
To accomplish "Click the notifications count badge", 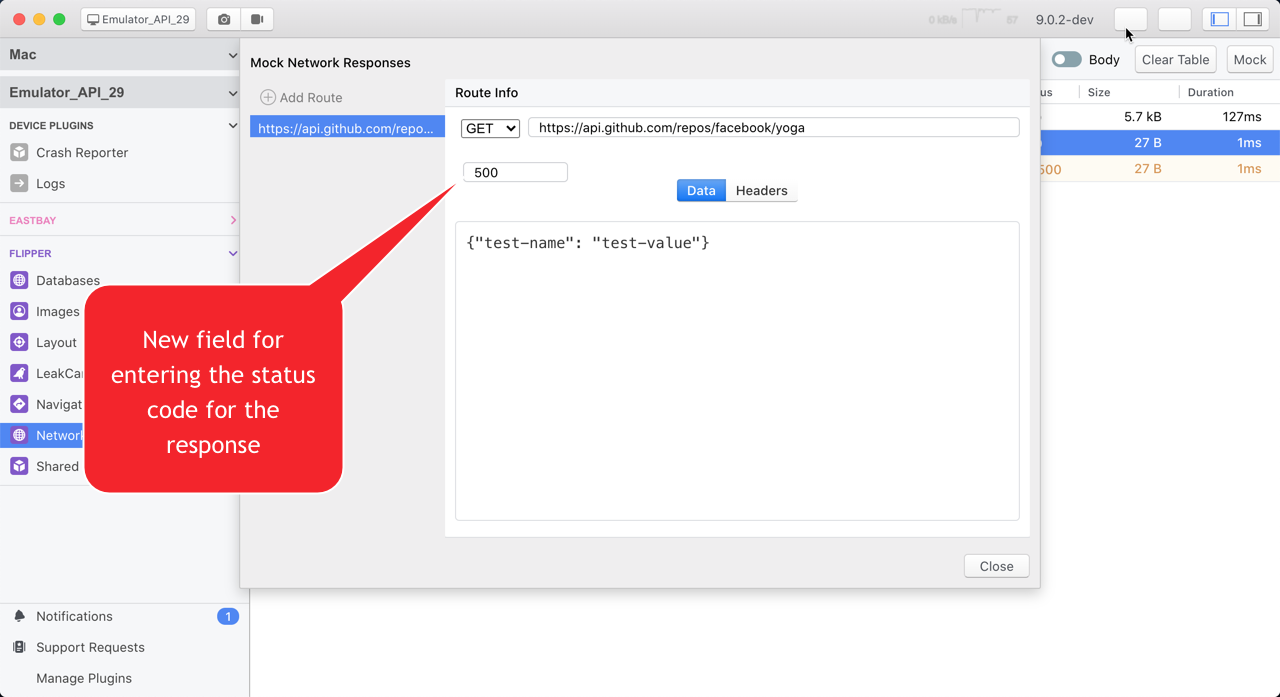I will (x=228, y=616).
